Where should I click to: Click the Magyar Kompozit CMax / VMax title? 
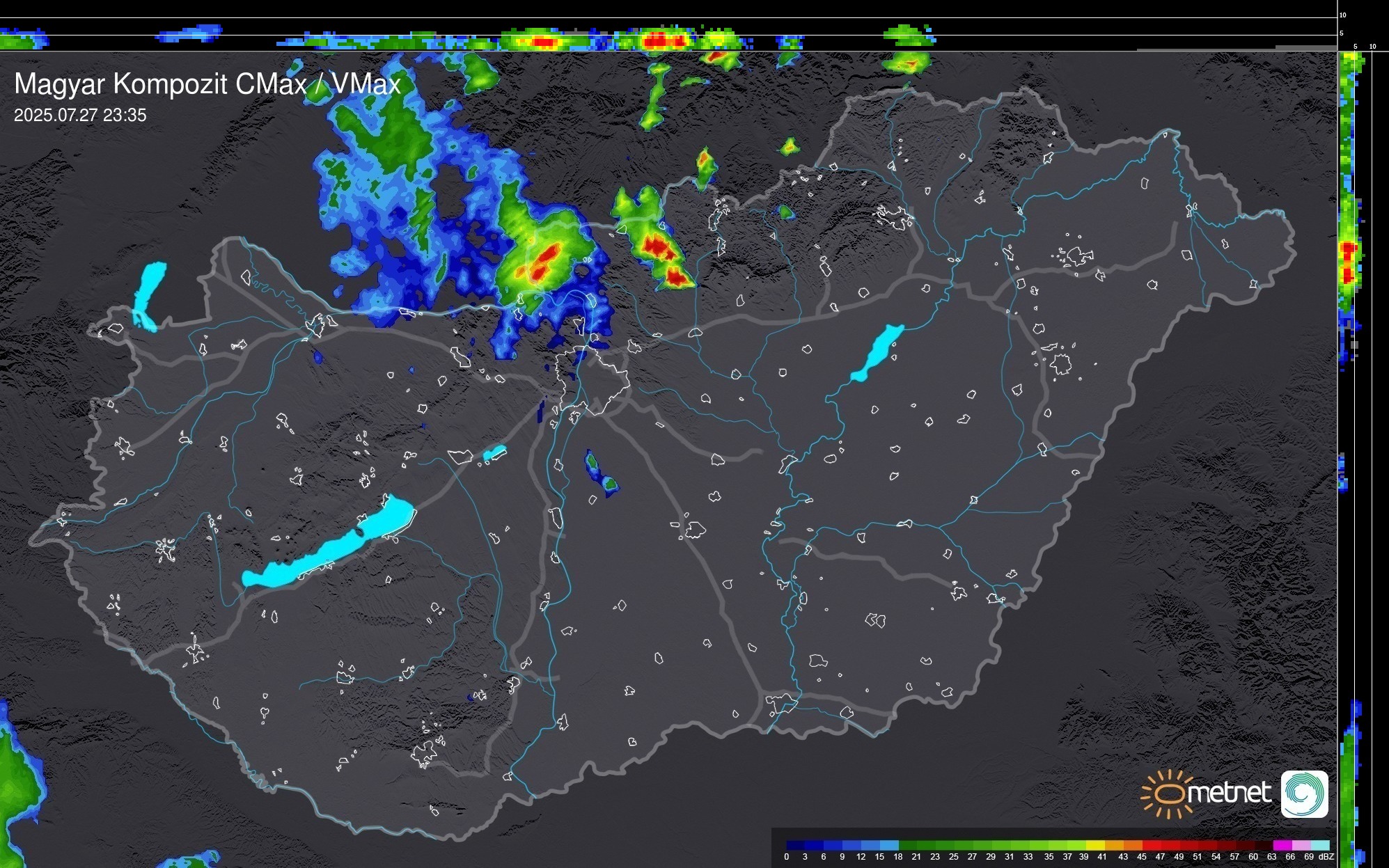coord(207,84)
